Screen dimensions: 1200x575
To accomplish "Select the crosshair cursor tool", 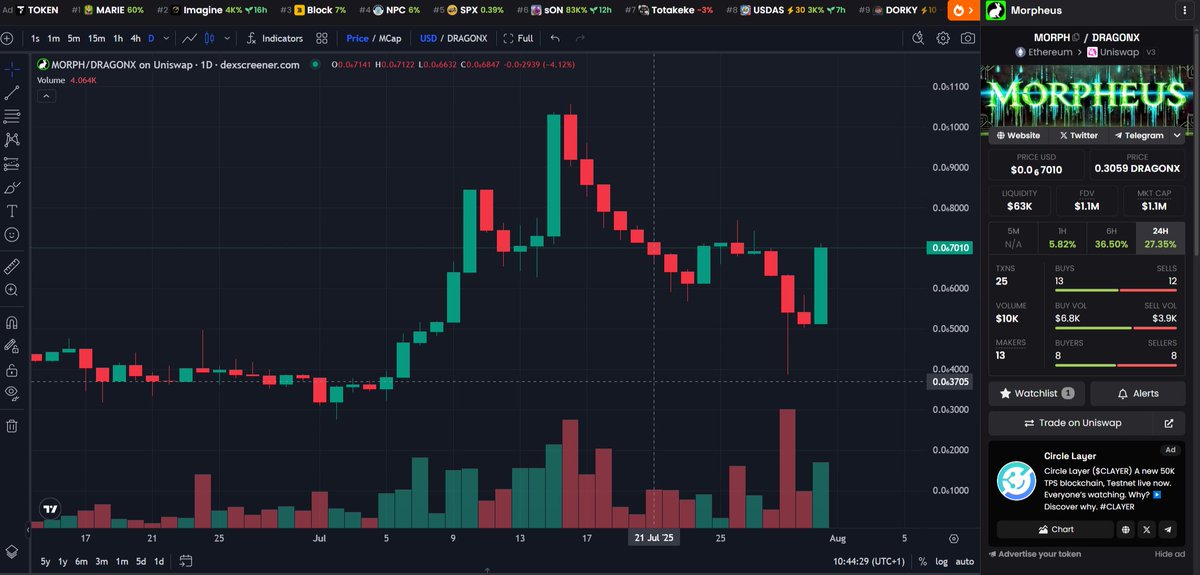I will tap(12, 69).
